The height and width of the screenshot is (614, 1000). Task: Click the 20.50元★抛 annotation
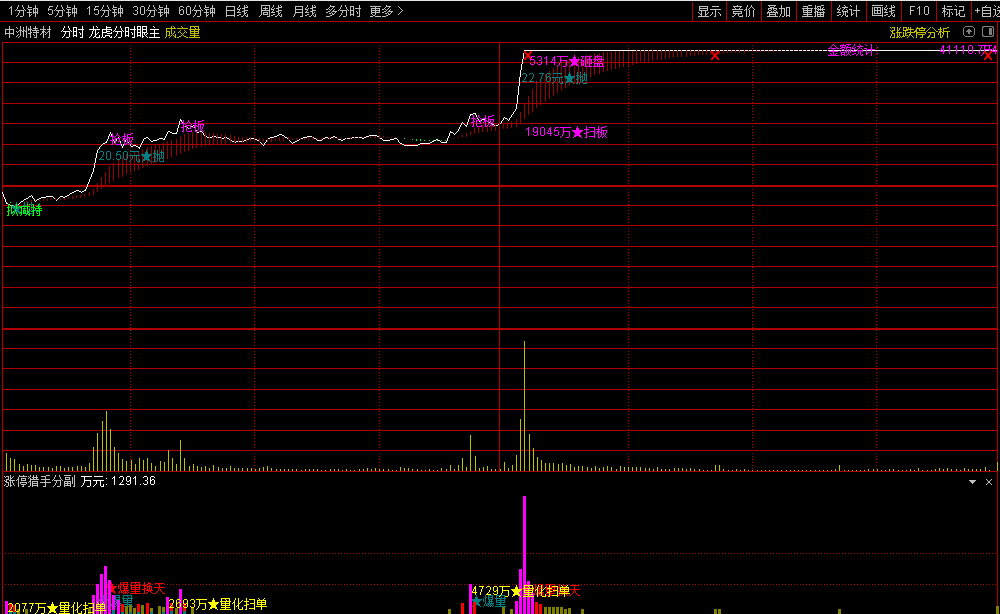point(131,156)
